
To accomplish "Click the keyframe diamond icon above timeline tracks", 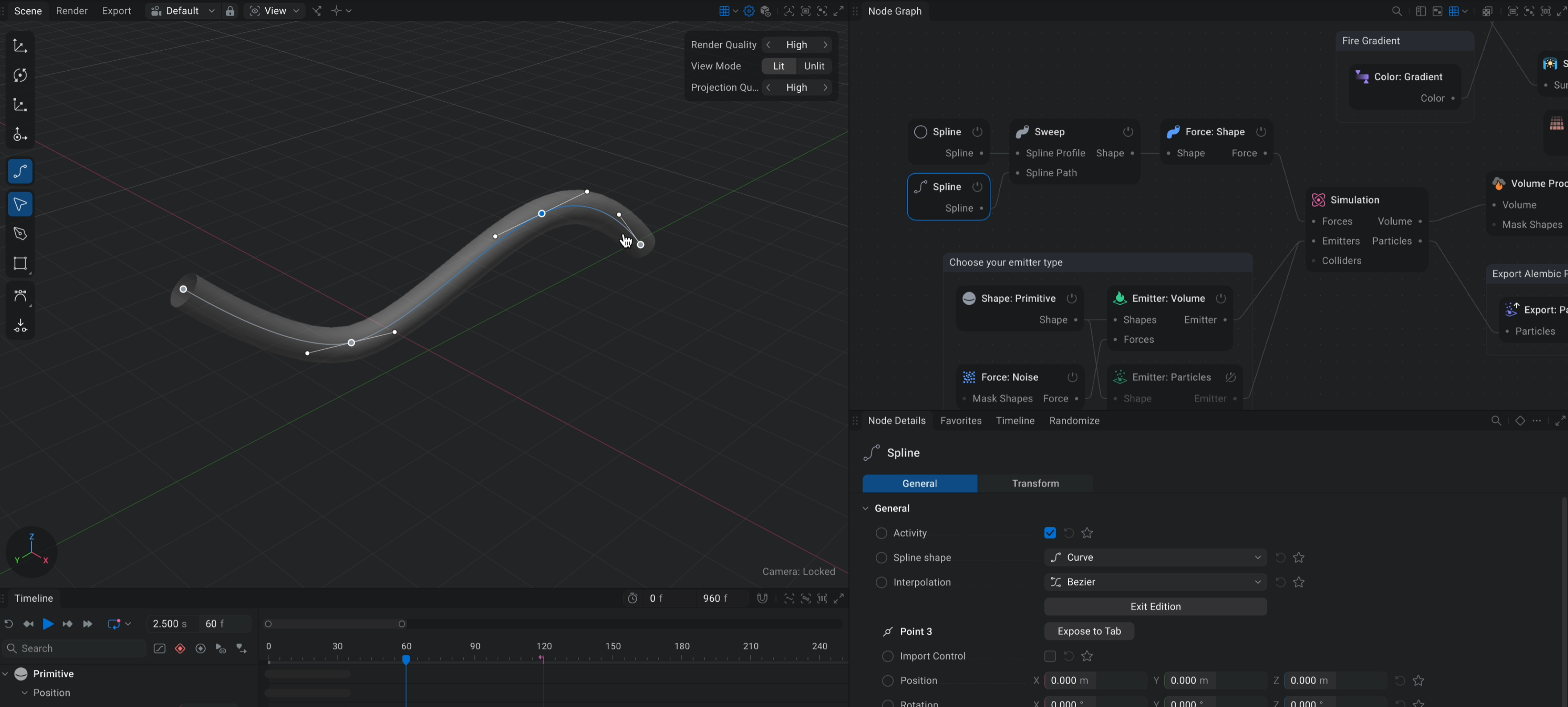I will point(180,648).
